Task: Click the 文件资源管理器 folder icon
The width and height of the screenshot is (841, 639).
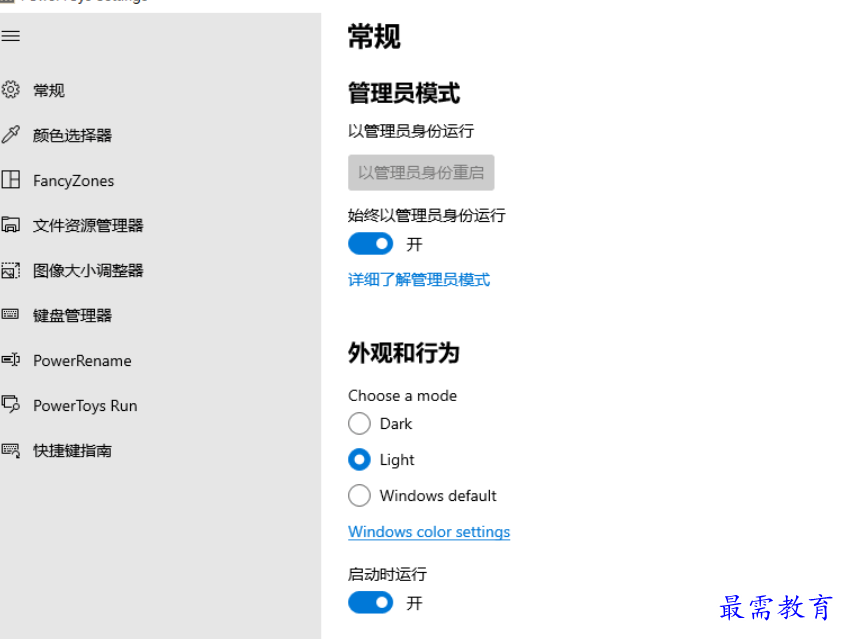Action: (x=11, y=224)
